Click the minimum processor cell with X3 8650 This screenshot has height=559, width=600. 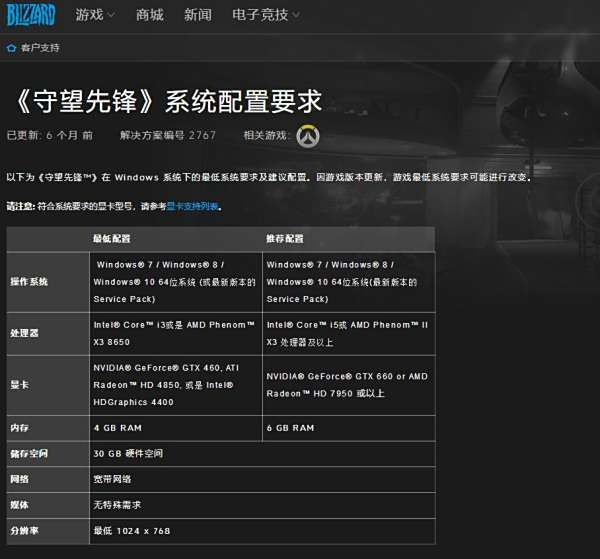(x=176, y=334)
